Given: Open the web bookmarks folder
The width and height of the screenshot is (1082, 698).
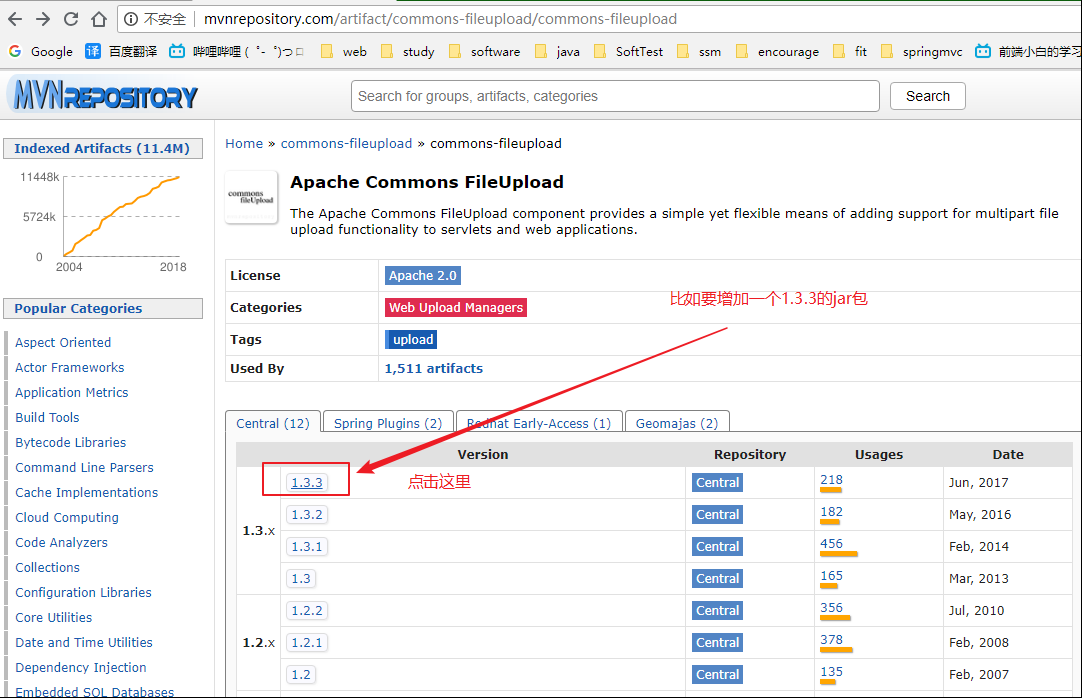Looking at the screenshot, I should [x=344, y=52].
